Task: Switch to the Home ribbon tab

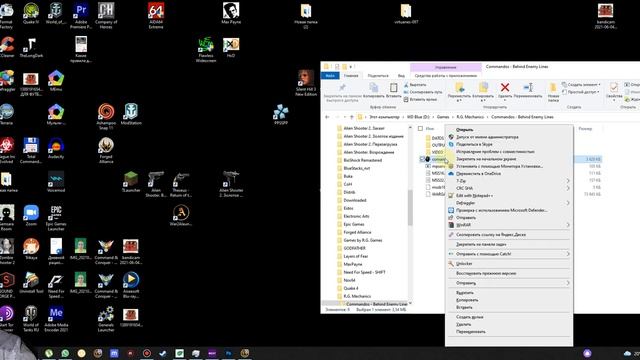Action: [351, 76]
